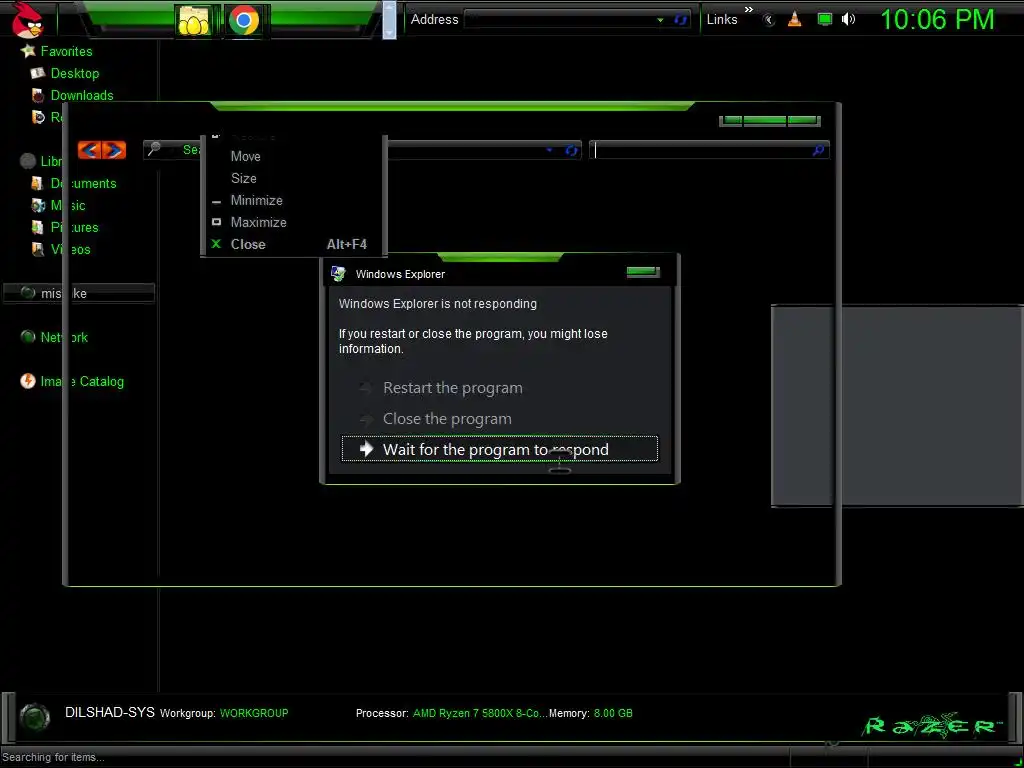Click the Music library icon
Screen dimensions: 1024x768
tap(38, 206)
